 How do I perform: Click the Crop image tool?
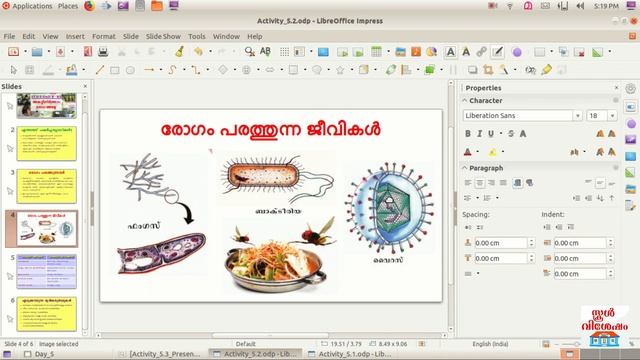[x=488, y=70]
